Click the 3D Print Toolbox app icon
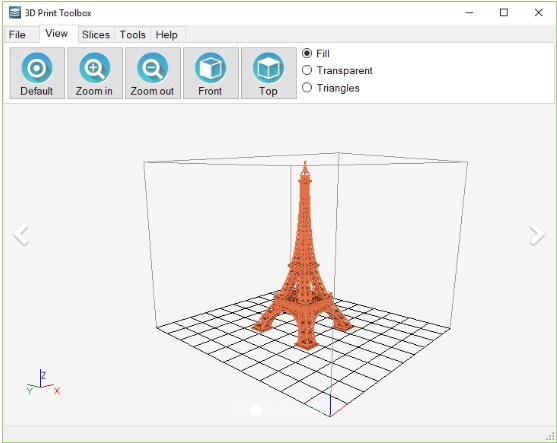Screen dimensions: 557x443 pyautogui.click(x=15, y=12)
